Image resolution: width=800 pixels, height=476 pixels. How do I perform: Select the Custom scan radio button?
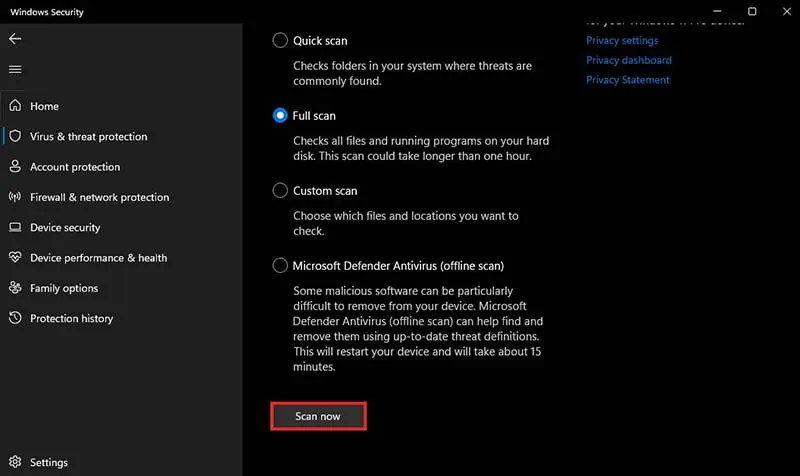click(280, 190)
